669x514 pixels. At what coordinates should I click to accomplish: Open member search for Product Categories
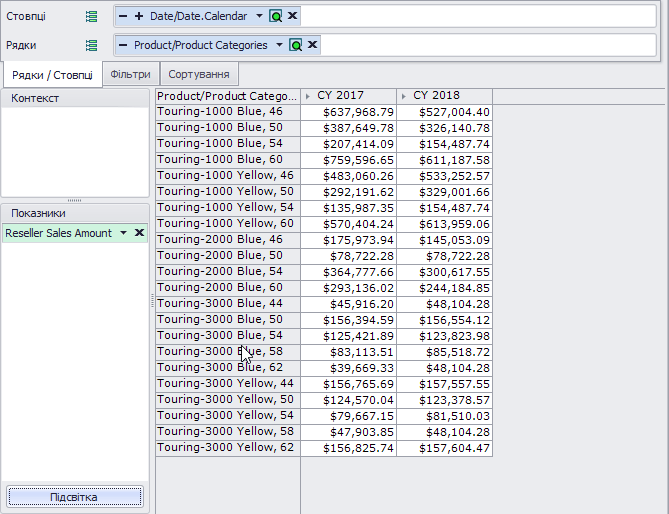[296, 45]
